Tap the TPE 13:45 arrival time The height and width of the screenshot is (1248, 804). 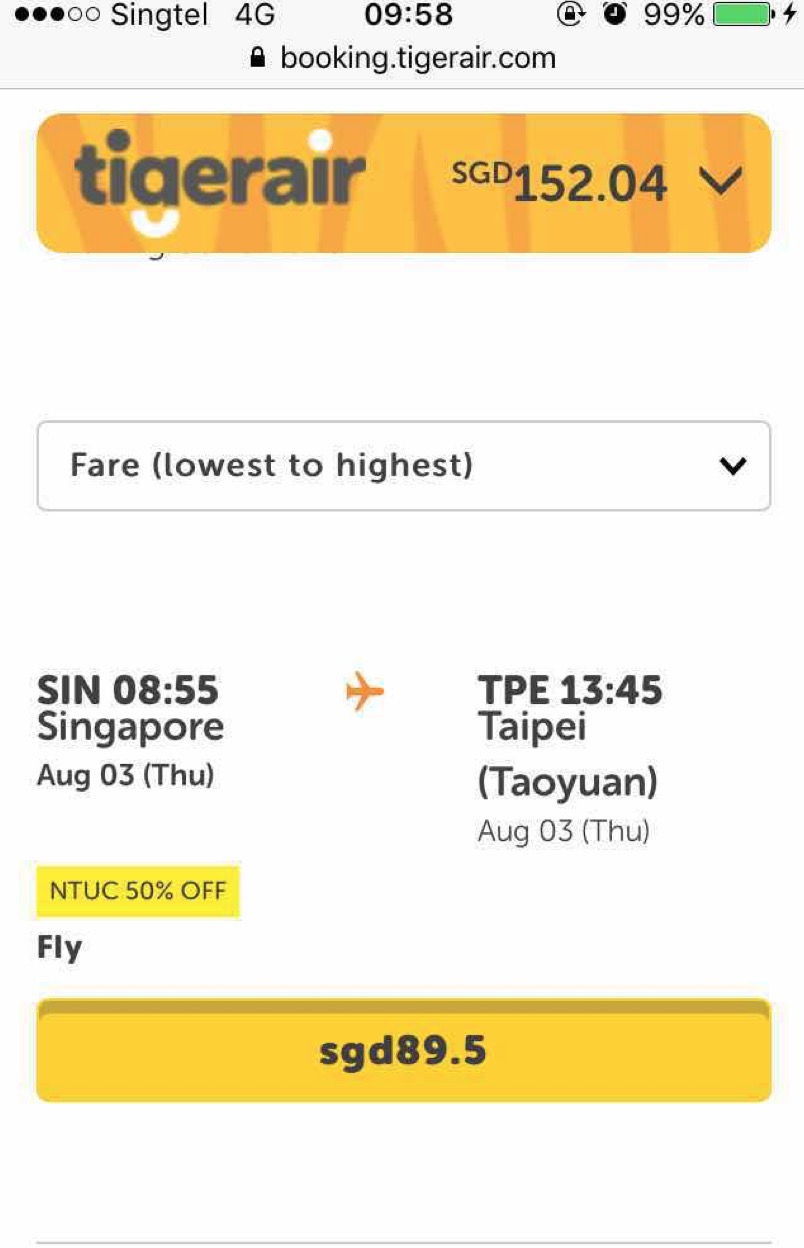[570, 690]
